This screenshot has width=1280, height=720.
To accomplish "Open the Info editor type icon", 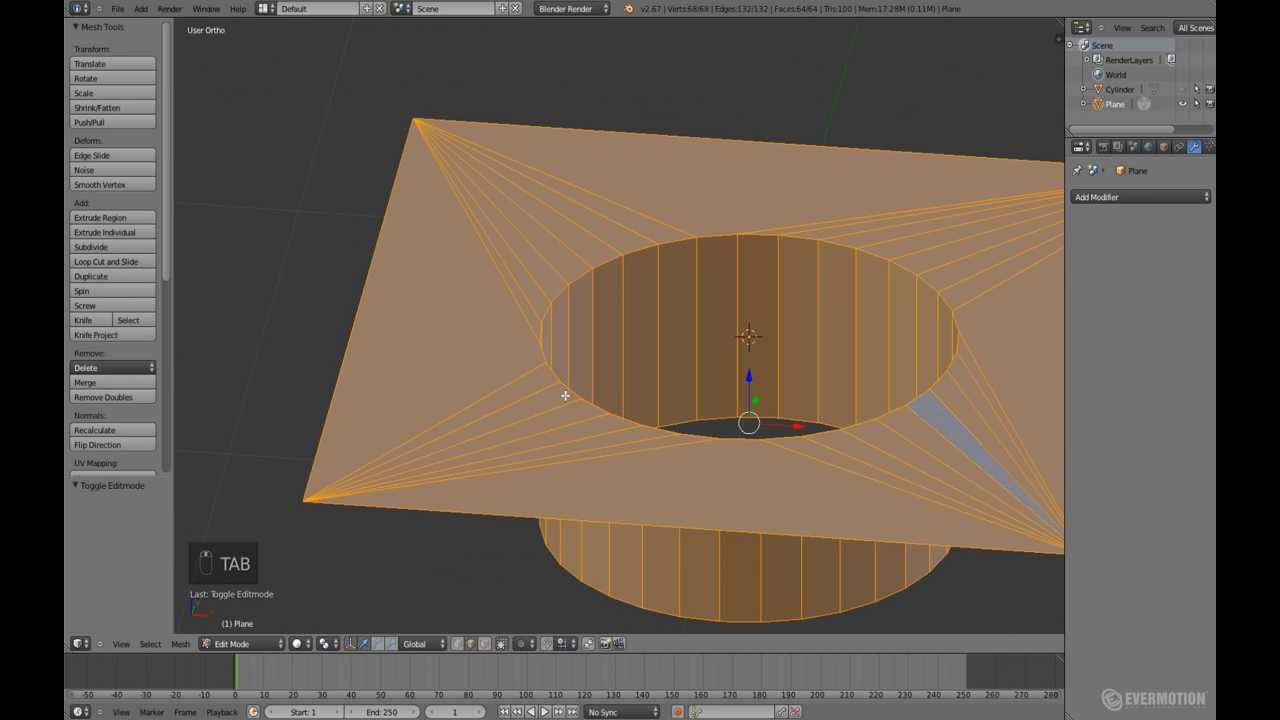I will tap(80, 8).
